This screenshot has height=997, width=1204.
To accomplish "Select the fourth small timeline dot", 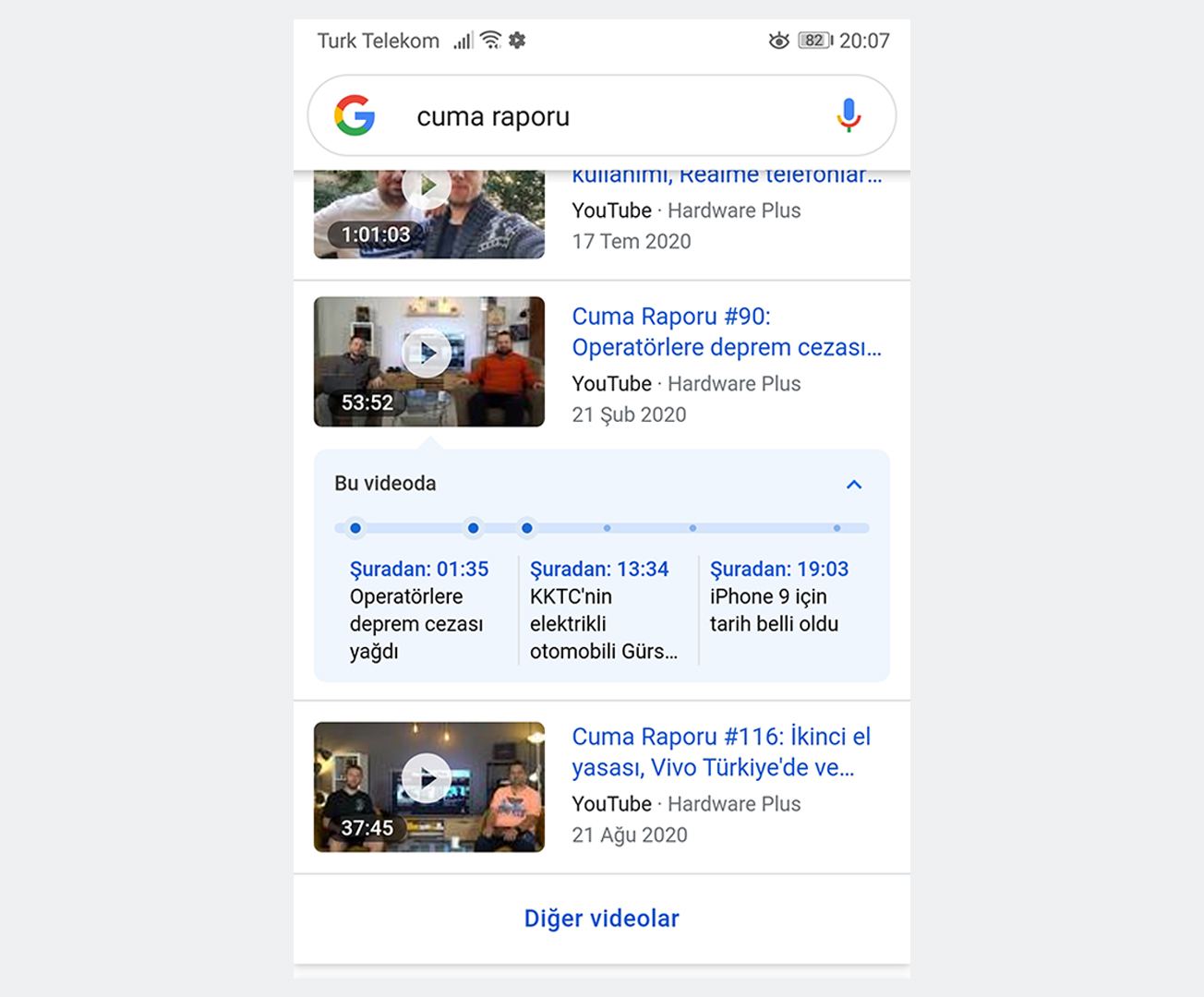I will coord(607,528).
